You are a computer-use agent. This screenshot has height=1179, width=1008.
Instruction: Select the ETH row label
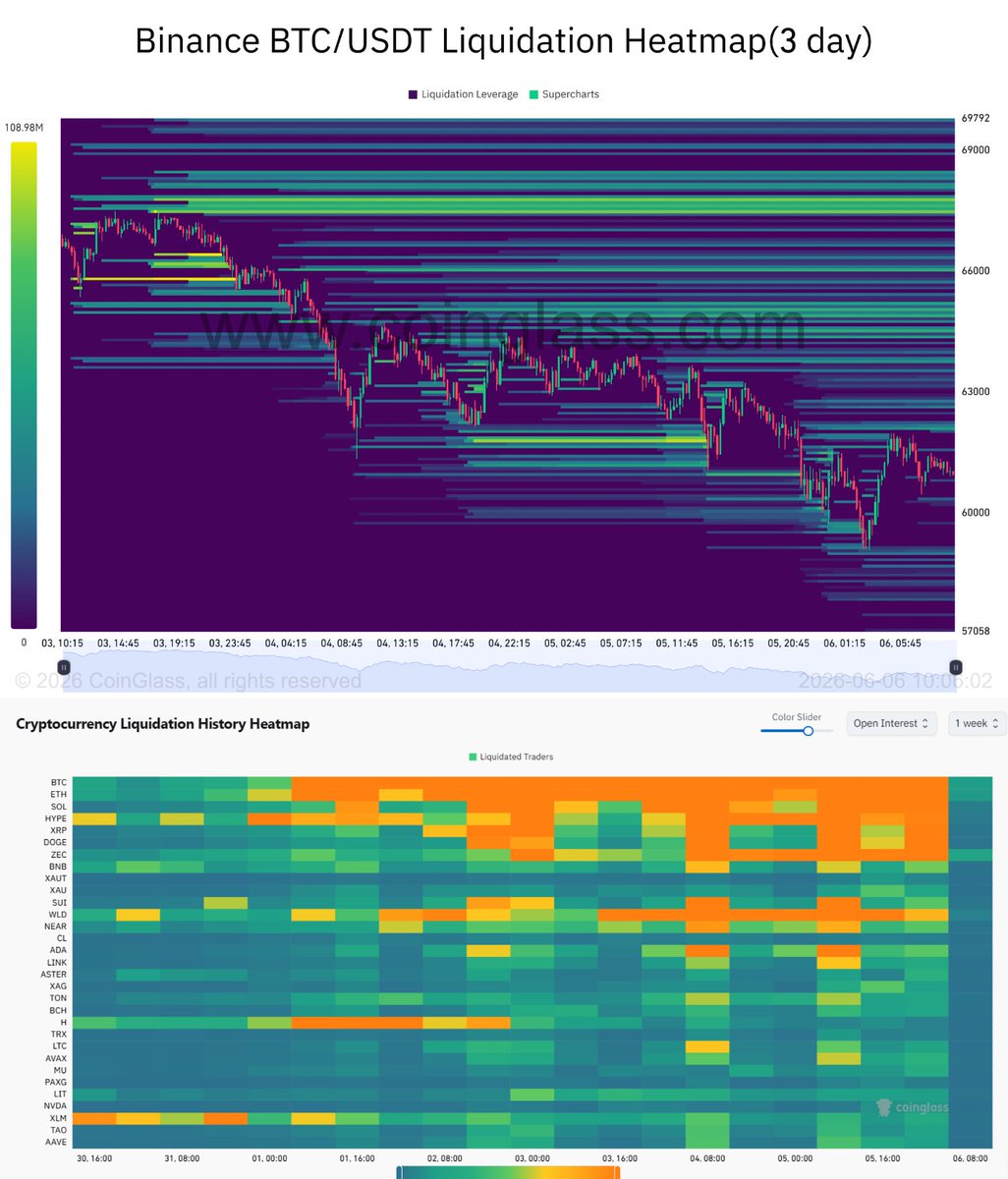(59, 795)
